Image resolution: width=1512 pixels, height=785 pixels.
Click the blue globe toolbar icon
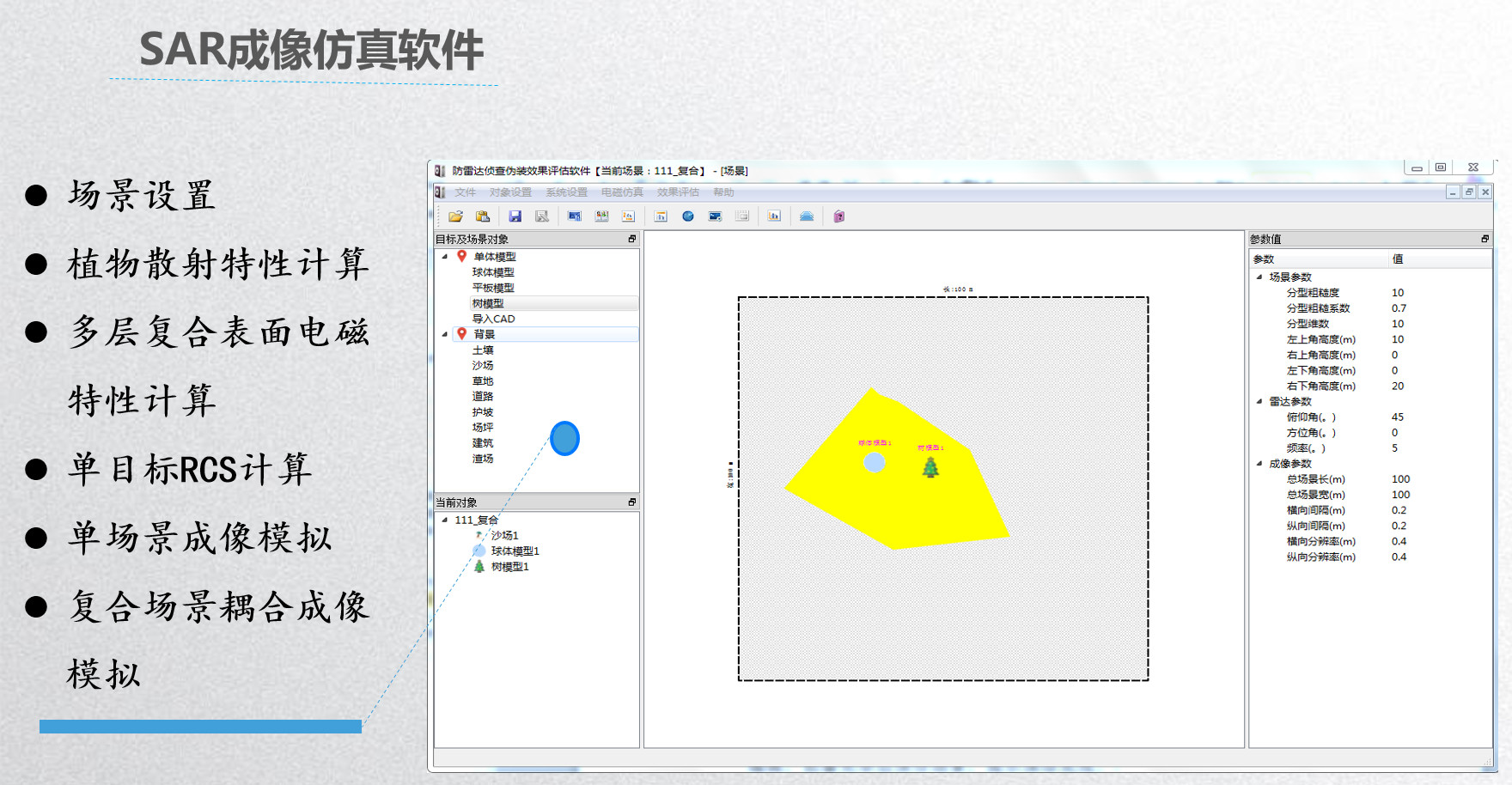point(688,216)
